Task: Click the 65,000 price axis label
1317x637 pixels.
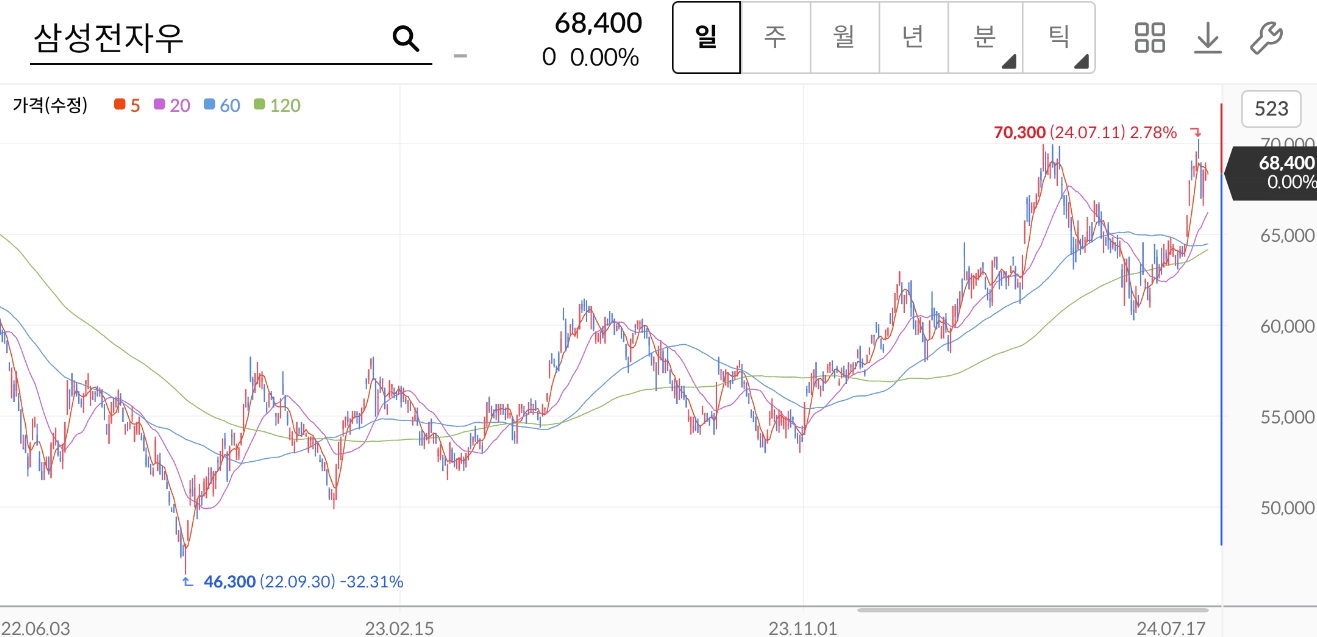Action: [1286, 236]
